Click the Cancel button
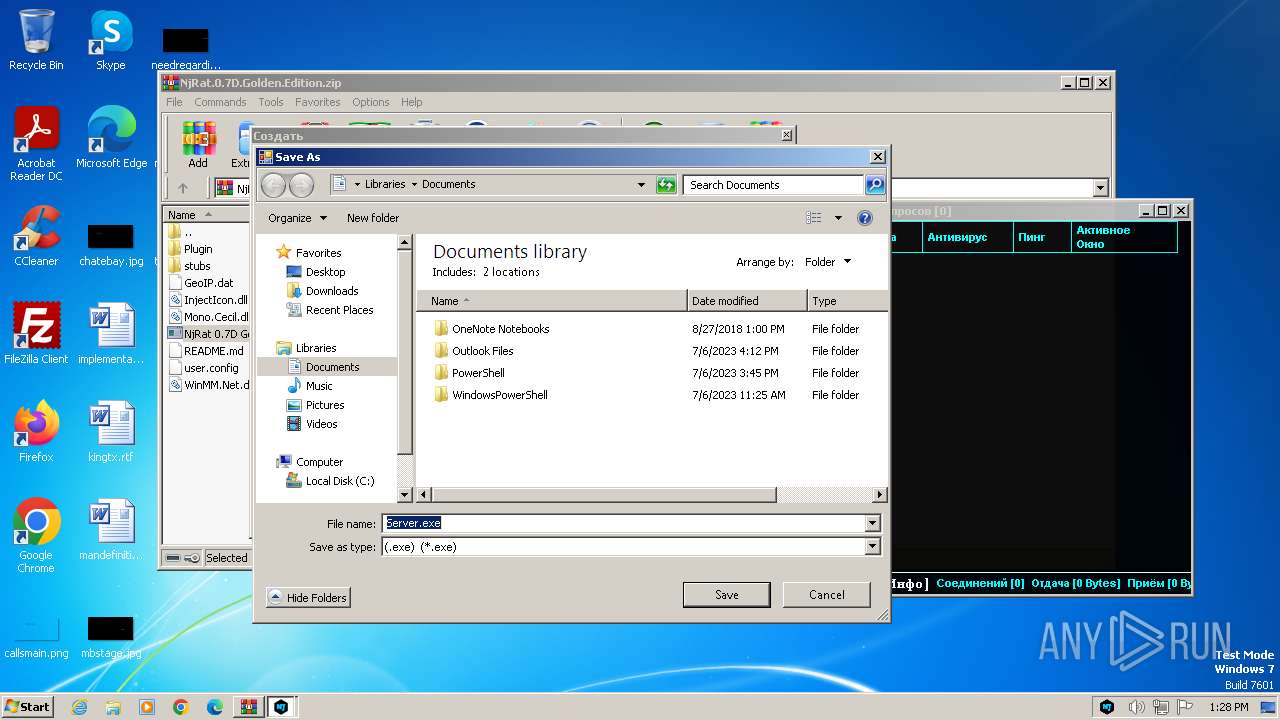The width and height of the screenshot is (1280, 720). [826, 595]
